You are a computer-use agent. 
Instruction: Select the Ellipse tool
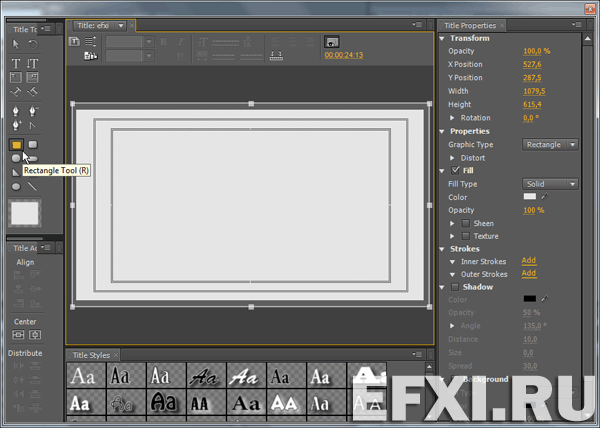pos(16,186)
